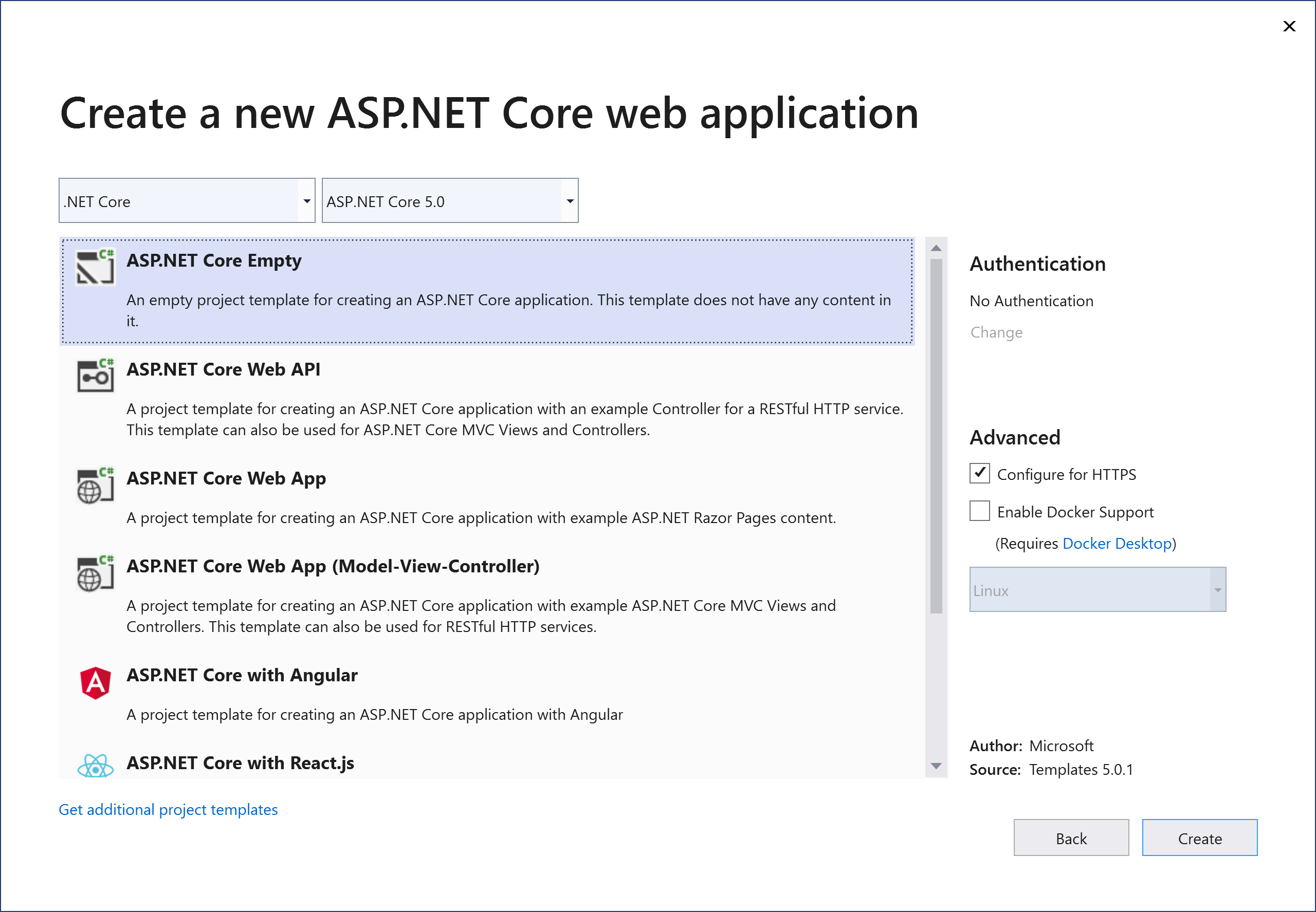Click the React.js atom icon
Image resolution: width=1316 pixels, height=912 pixels.
96,766
